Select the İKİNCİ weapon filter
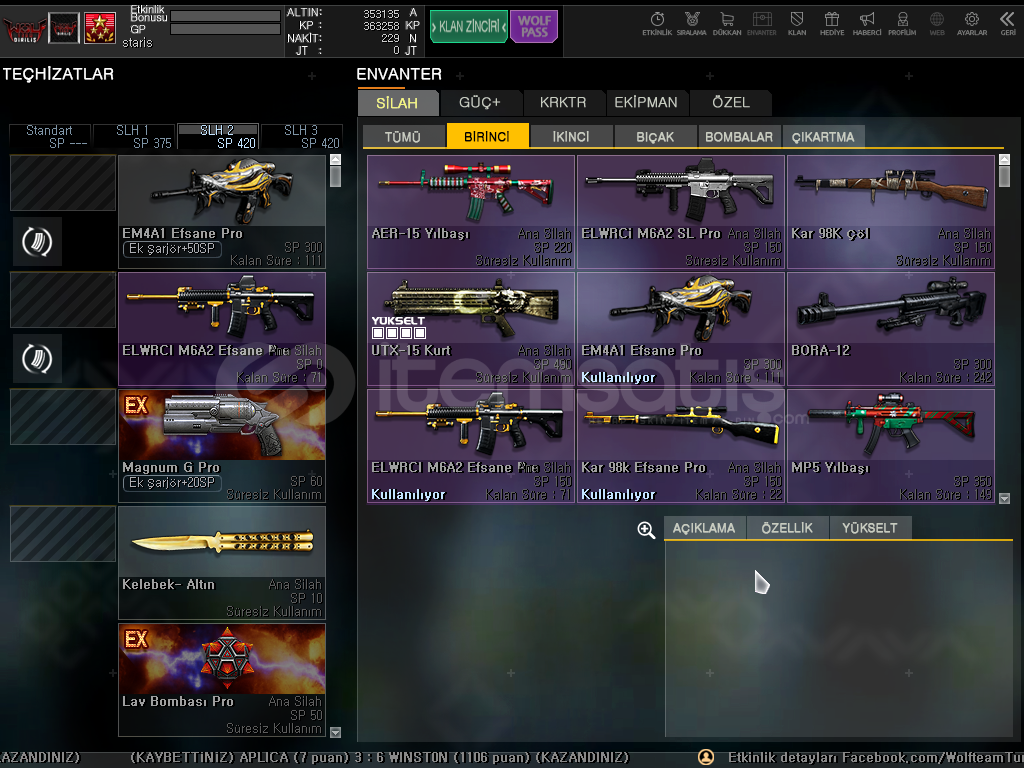 pyautogui.click(x=571, y=136)
